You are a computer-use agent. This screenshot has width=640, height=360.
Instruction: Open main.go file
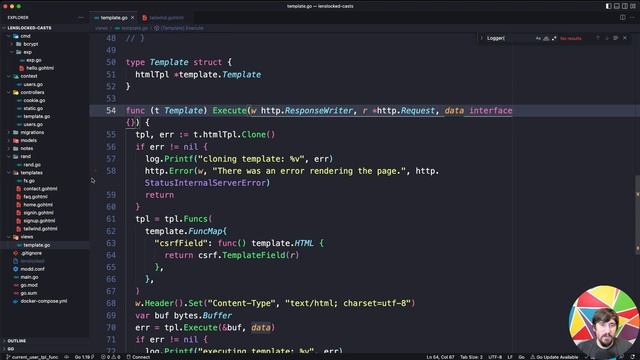point(29,277)
